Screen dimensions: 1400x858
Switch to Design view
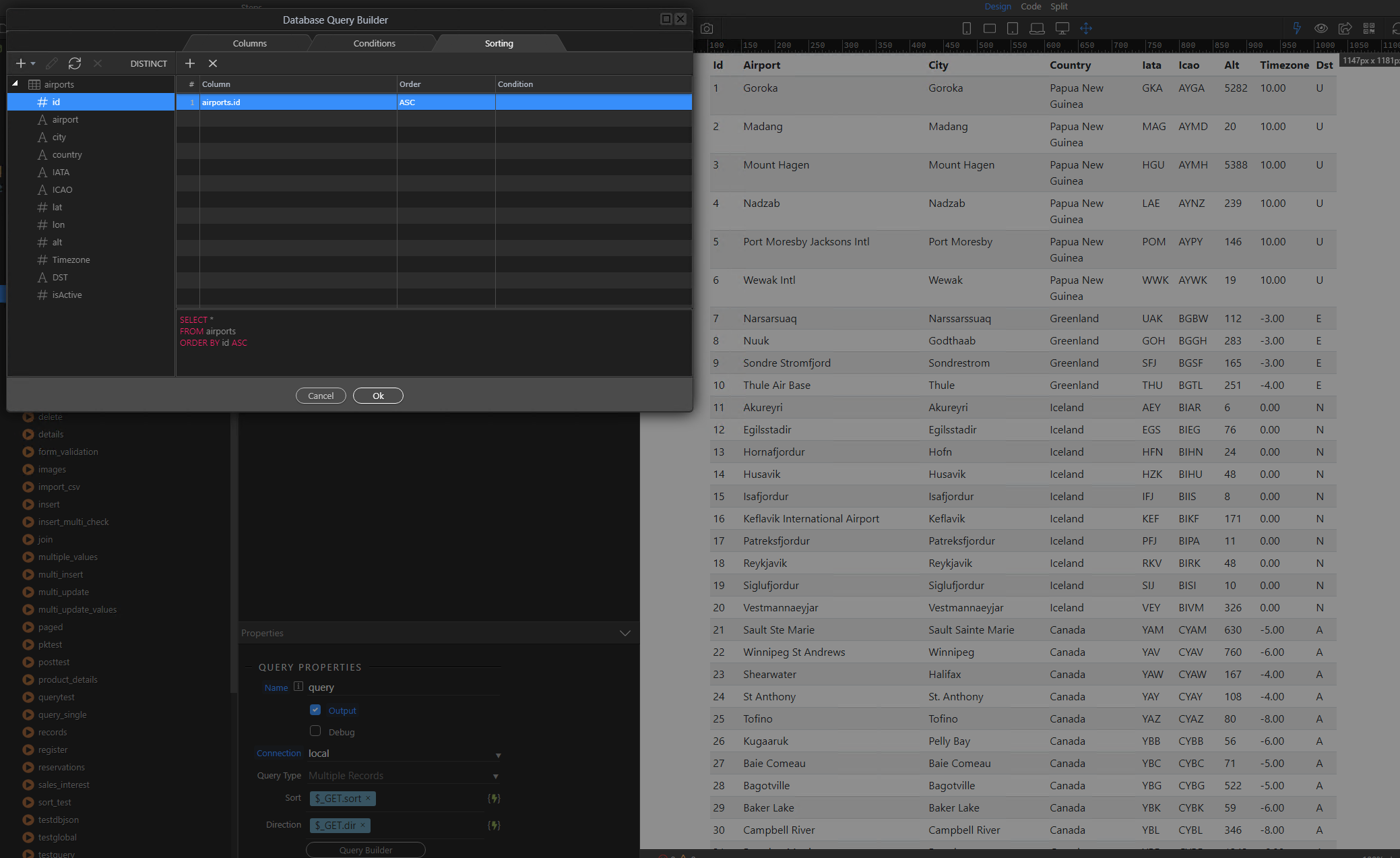tap(998, 6)
